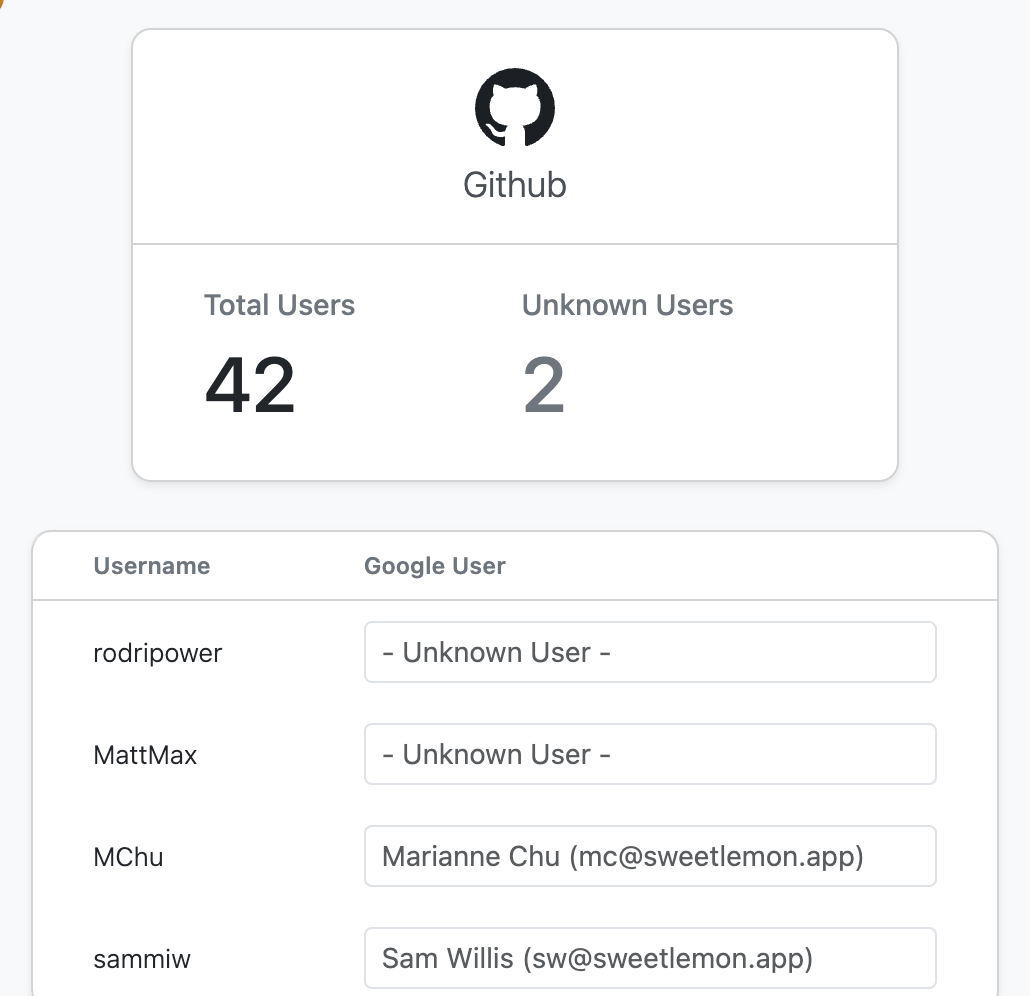This screenshot has width=1030, height=996.
Task: Select the MChu username cell
Action: point(128,857)
